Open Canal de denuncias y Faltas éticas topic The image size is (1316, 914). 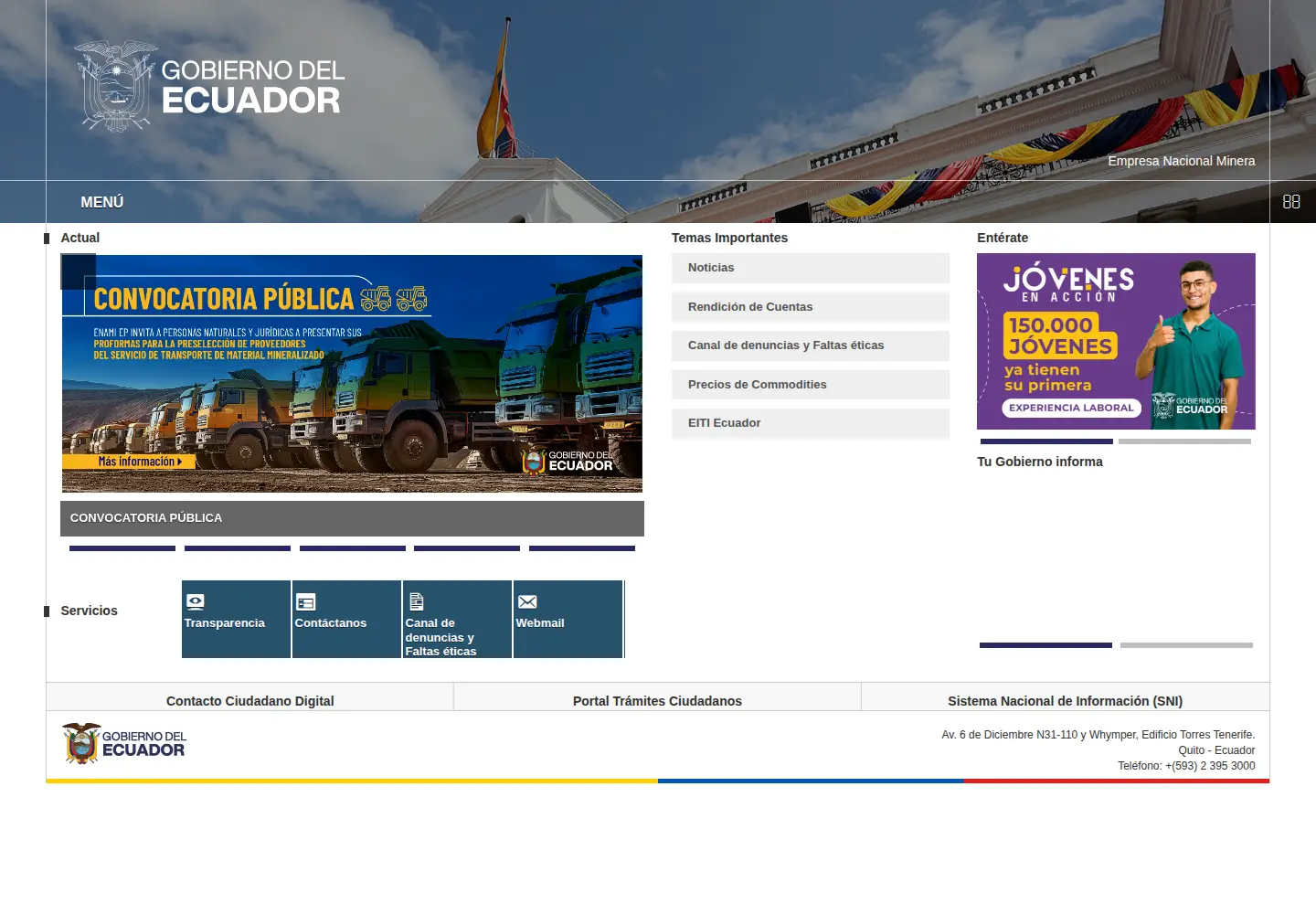pyautogui.click(x=811, y=345)
